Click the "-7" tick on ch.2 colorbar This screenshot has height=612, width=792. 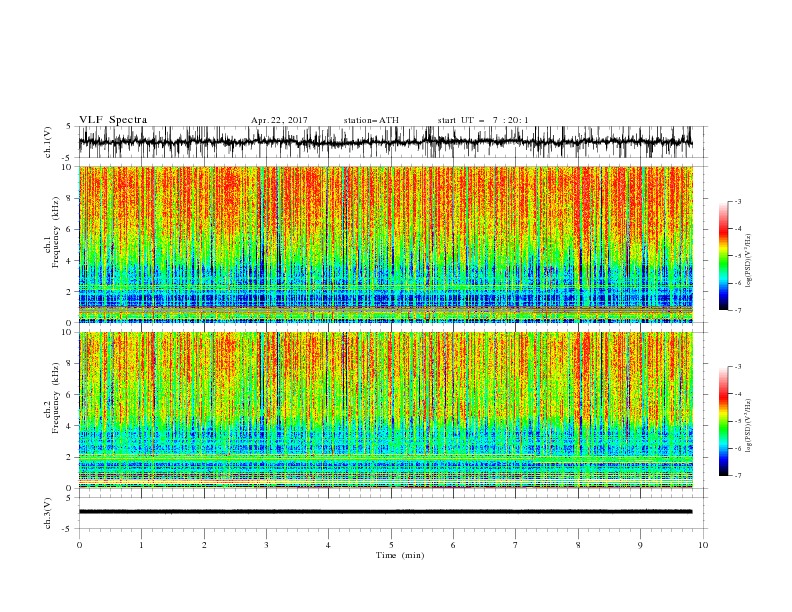pyautogui.click(x=738, y=476)
